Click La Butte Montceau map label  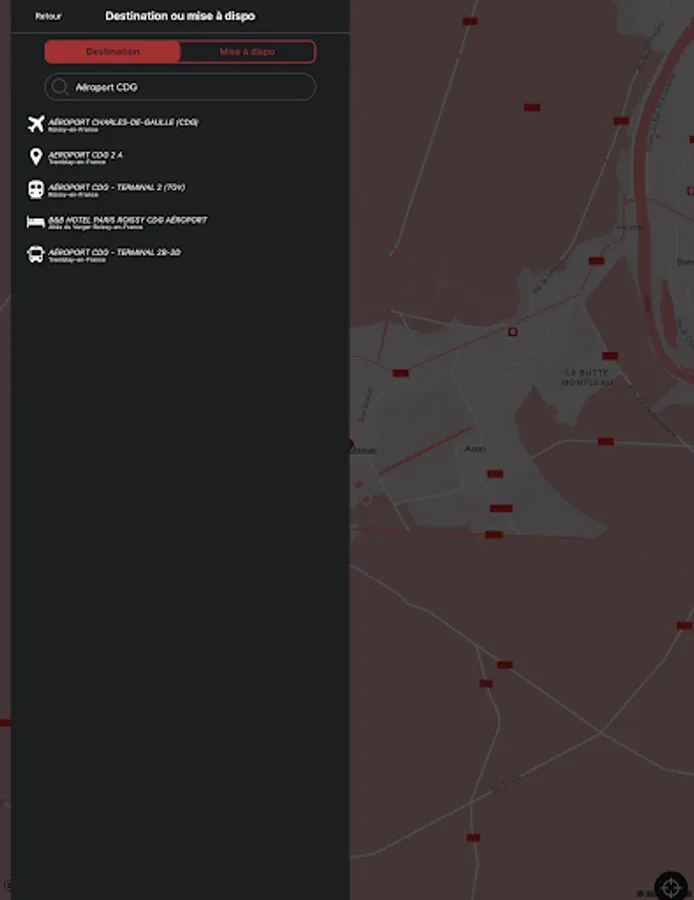(587, 377)
